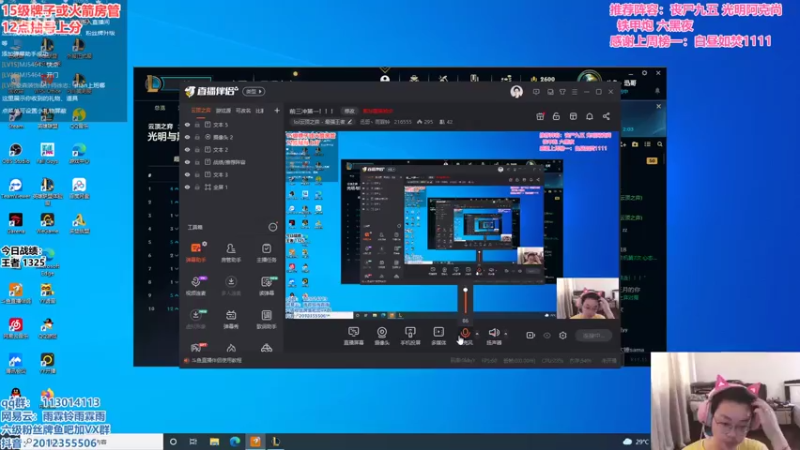Add 手机投屏 phone screen-cast source
800x450 pixels.
(410, 336)
